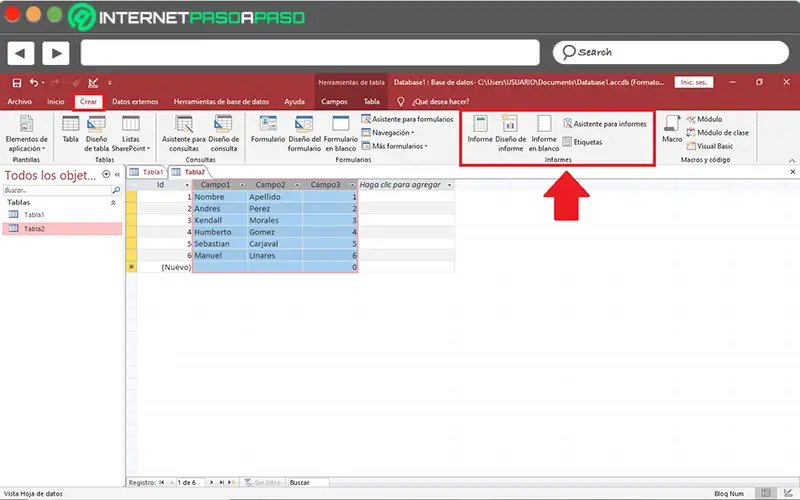Click the Macro icon
Image resolution: width=800 pixels, height=500 pixels.
coord(672,129)
